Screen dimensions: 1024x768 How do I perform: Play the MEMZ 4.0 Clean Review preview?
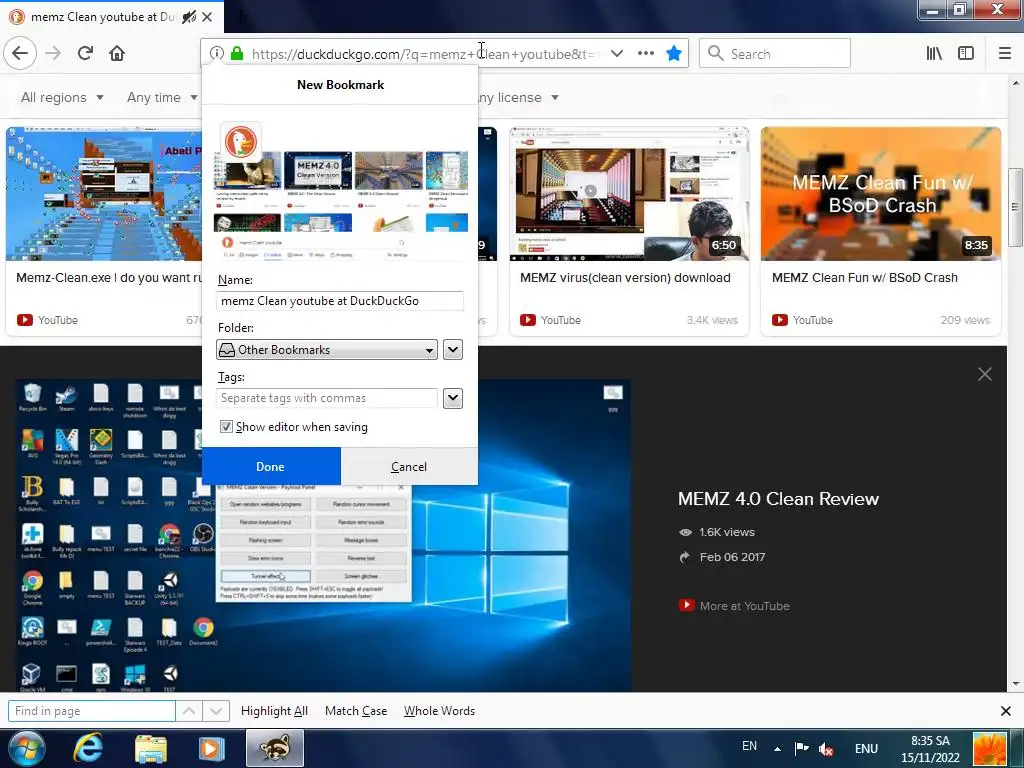point(323,536)
